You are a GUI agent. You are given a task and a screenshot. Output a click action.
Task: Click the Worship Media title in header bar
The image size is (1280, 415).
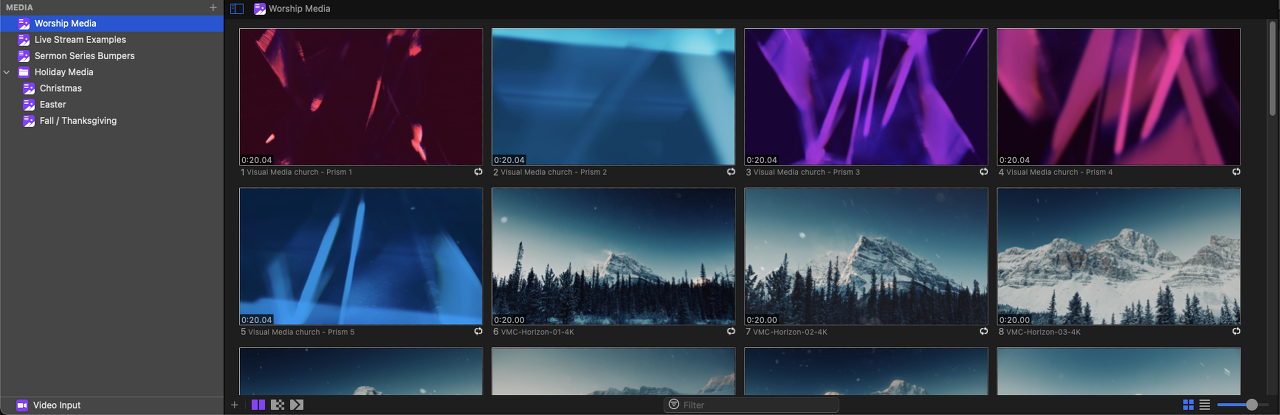point(300,8)
